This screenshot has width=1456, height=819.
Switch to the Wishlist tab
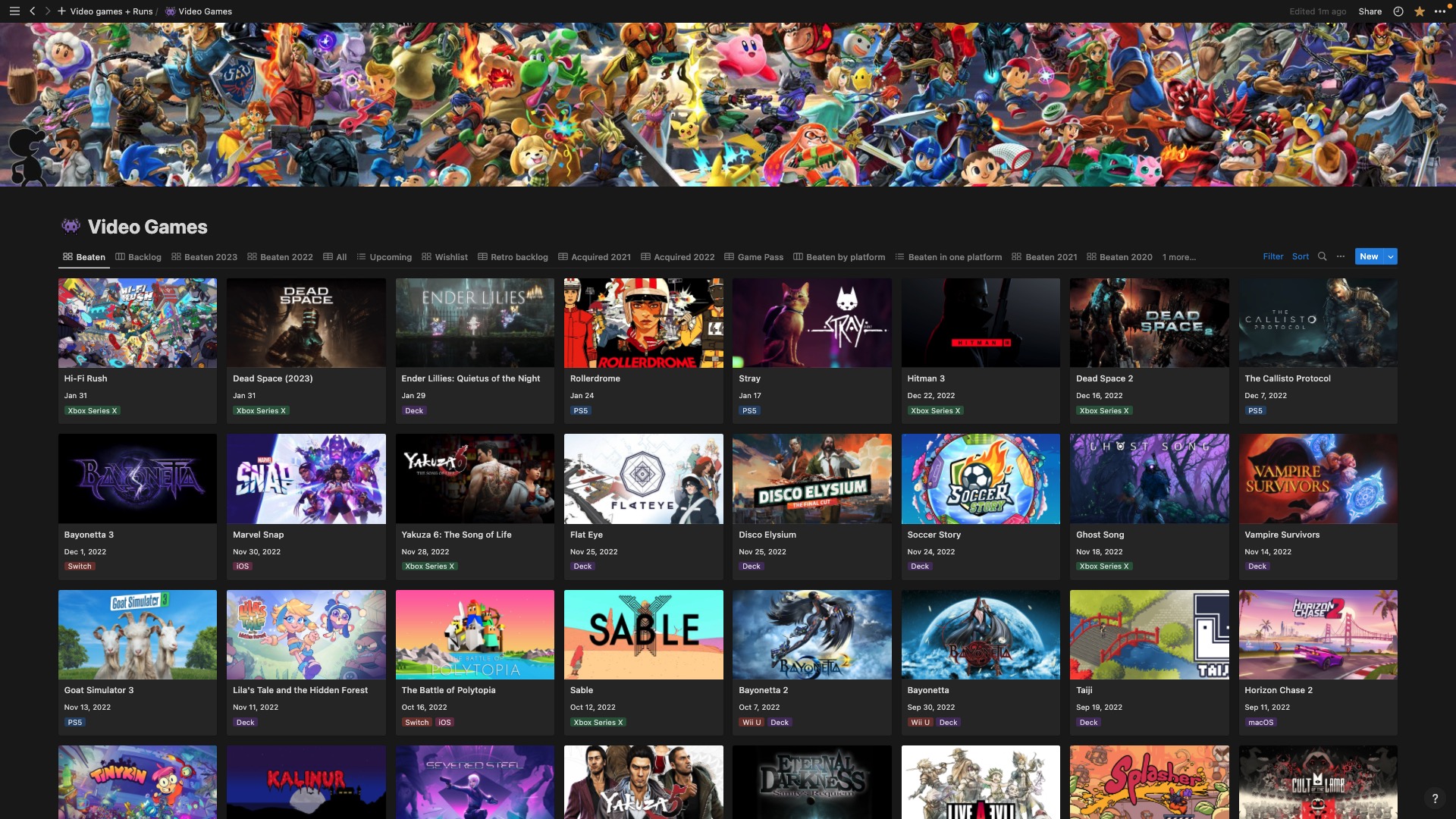pyautogui.click(x=444, y=257)
